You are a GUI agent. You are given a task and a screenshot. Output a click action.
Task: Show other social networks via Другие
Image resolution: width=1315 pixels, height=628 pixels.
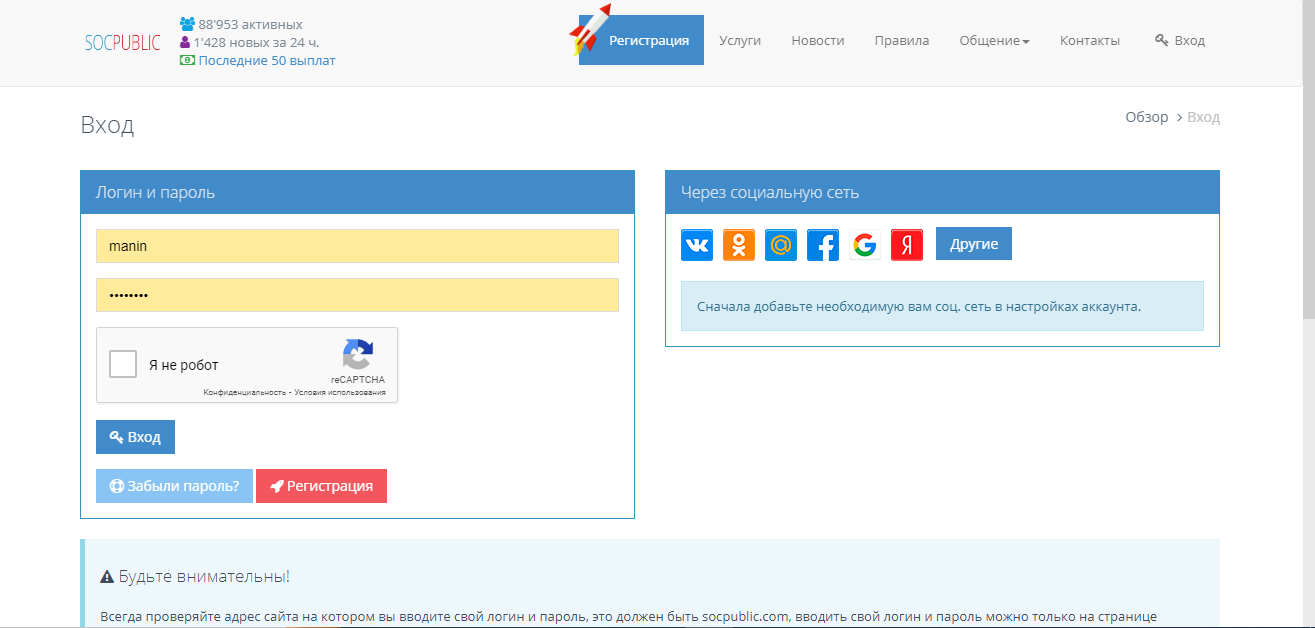click(x=974, y=244)
